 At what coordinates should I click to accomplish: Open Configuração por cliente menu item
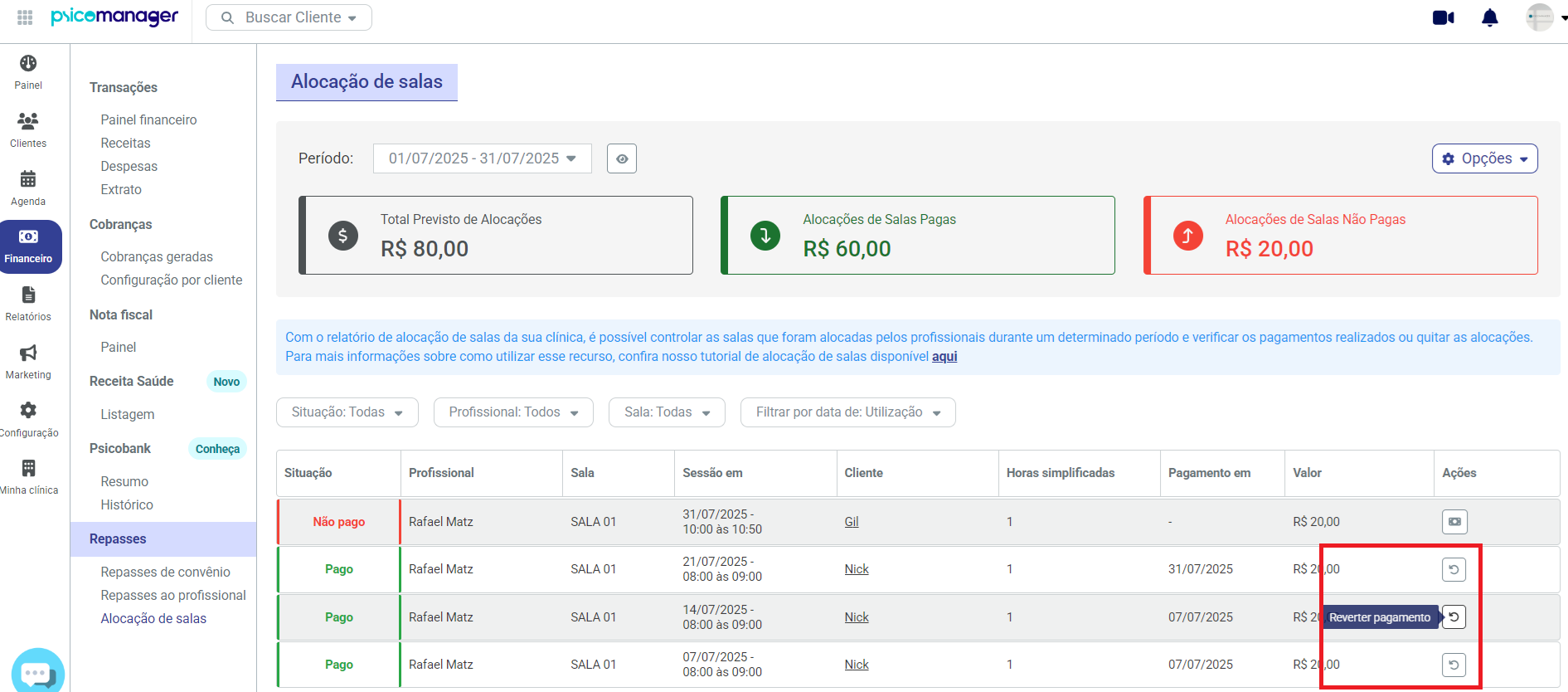172,280
